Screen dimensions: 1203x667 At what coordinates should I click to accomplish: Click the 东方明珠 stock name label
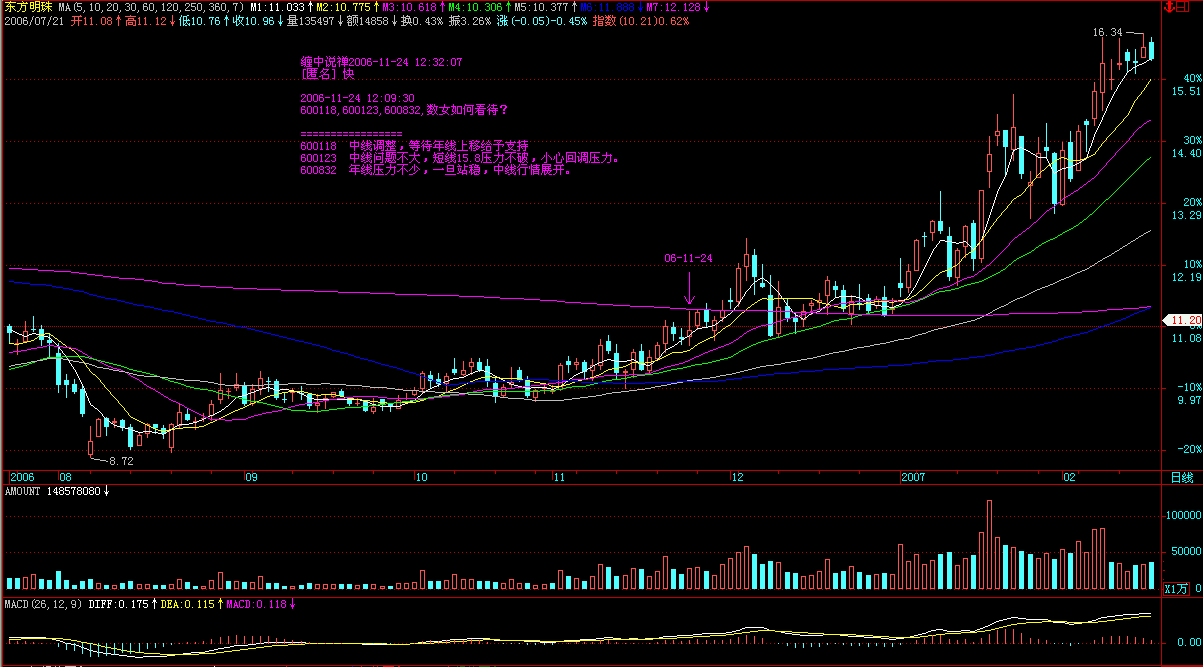28,7
